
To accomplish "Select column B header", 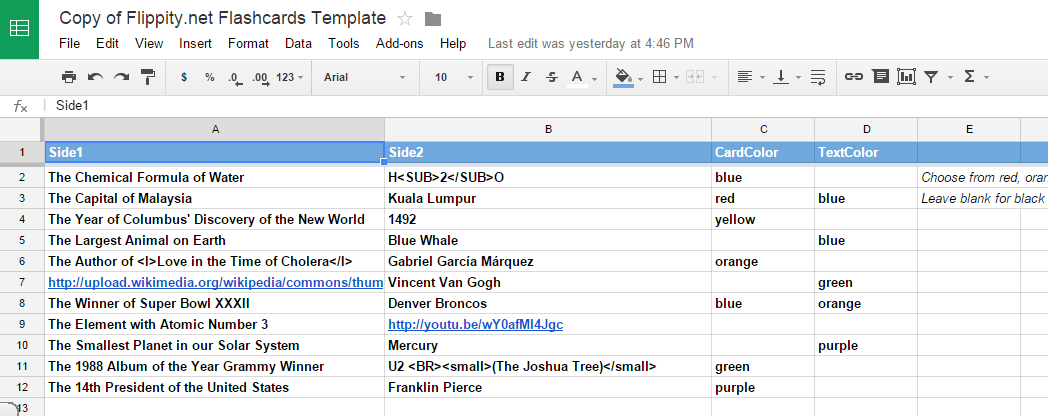I will (x=548, y=130).
